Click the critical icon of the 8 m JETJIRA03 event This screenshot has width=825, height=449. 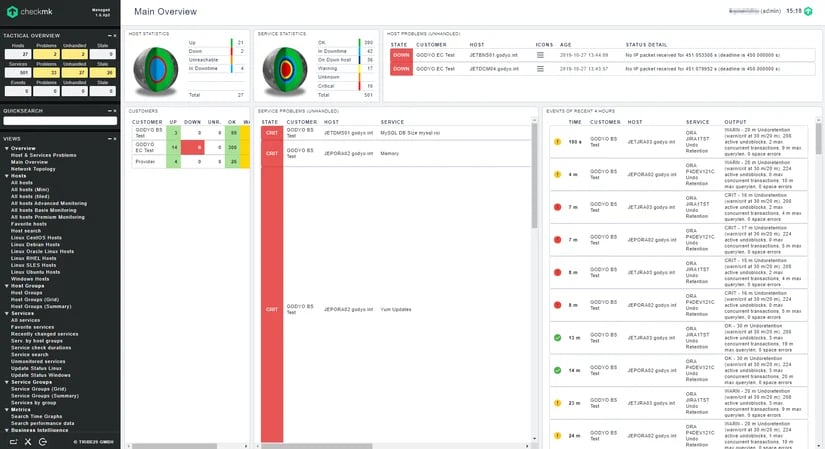[x=557, y=272]
